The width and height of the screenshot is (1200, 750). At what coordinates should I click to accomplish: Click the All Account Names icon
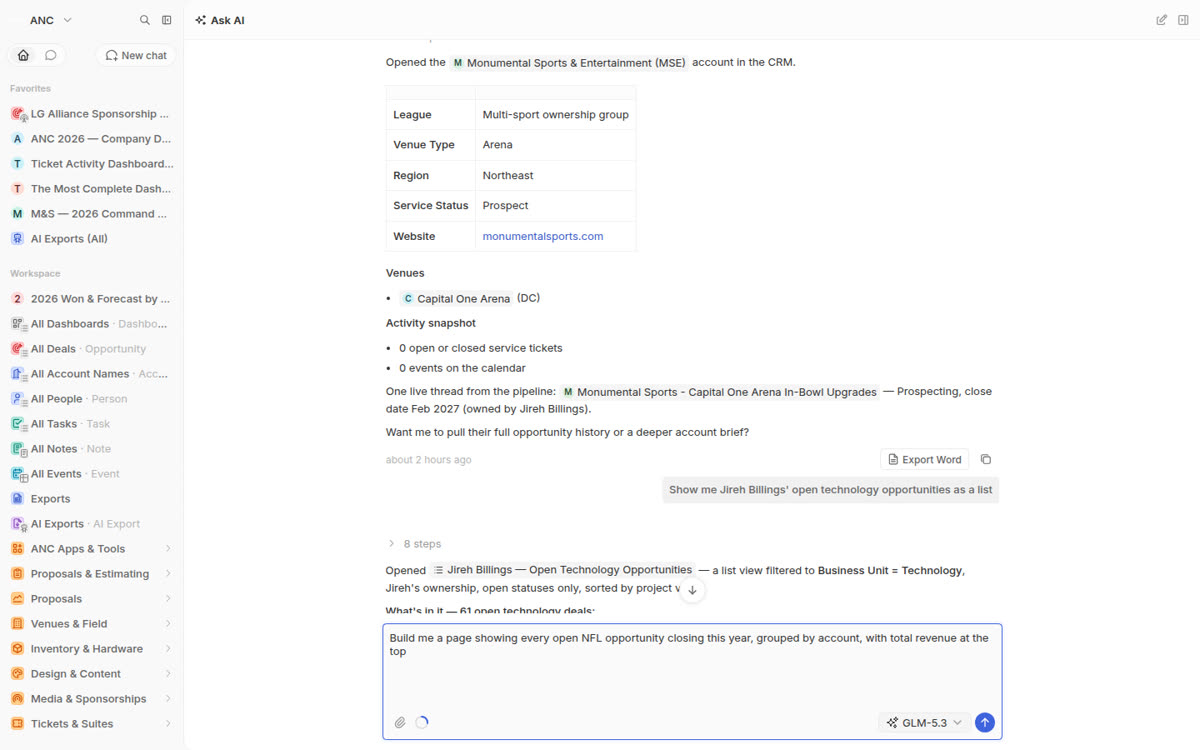tap(18, 374)
